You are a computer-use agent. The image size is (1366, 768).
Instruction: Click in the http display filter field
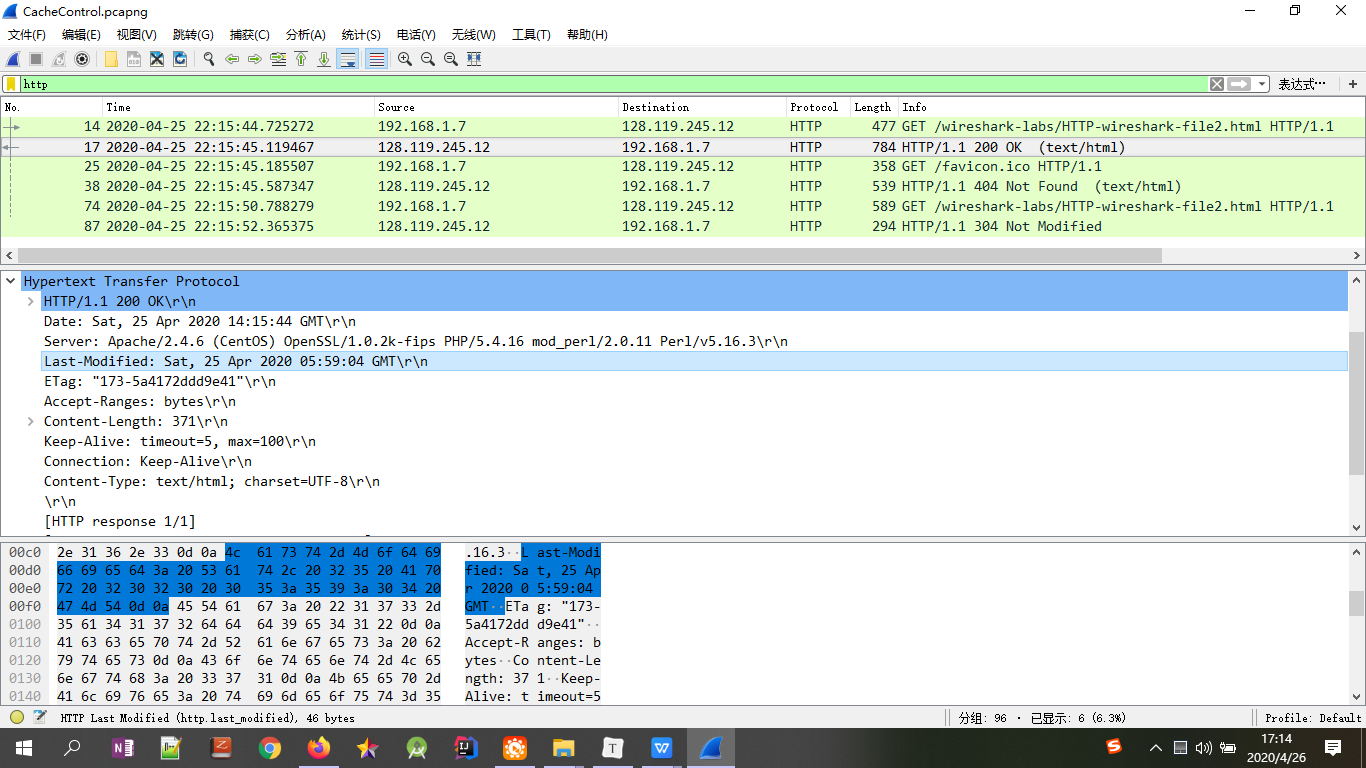(614, 84)
